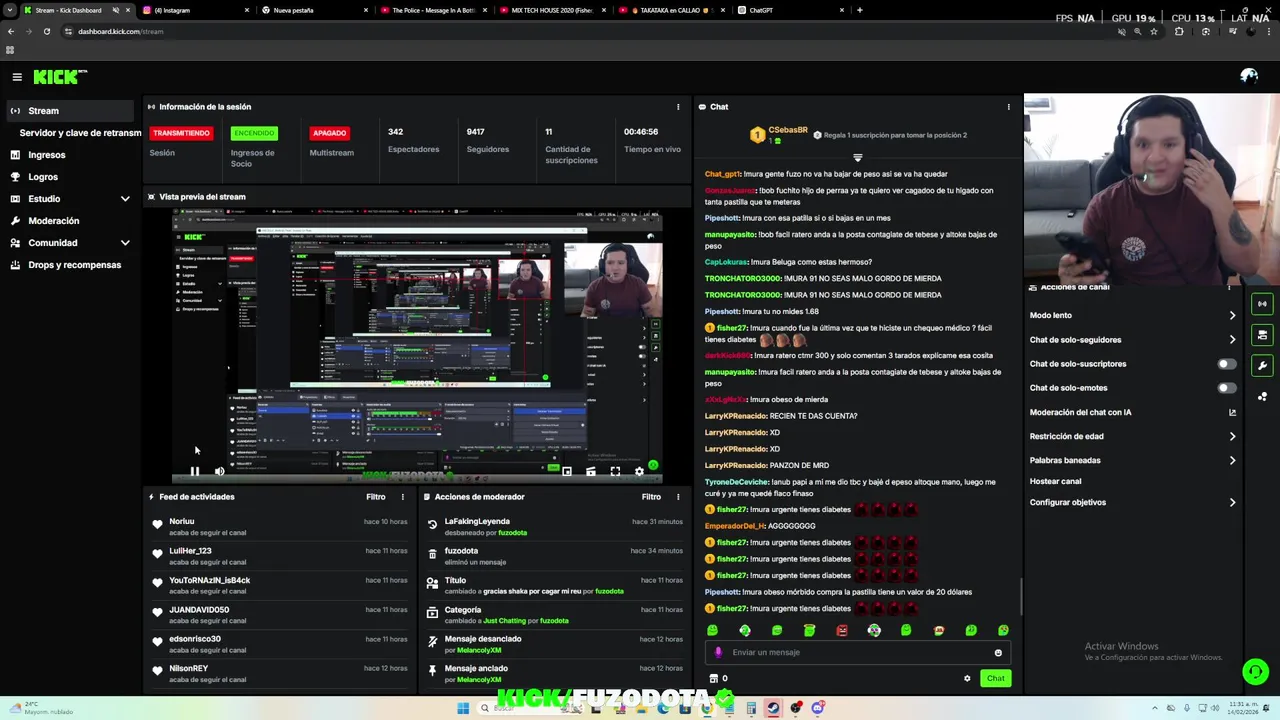Collapse the leaderboard chevron below CSebasBR
Viewport: 1280px width, 720px height.
click(858, 158)
